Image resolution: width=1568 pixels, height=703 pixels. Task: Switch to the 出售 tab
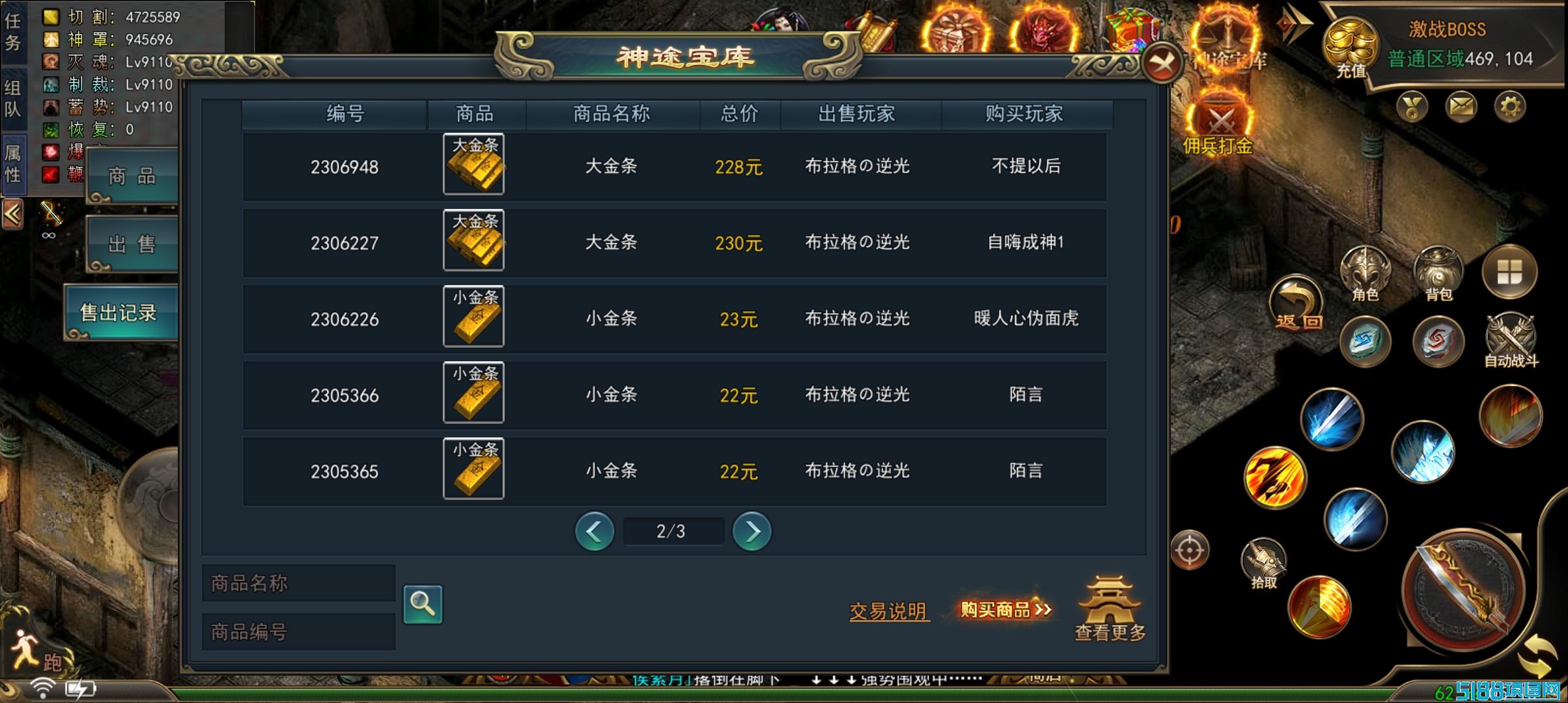pyautogui.click(x=132, y=244)
